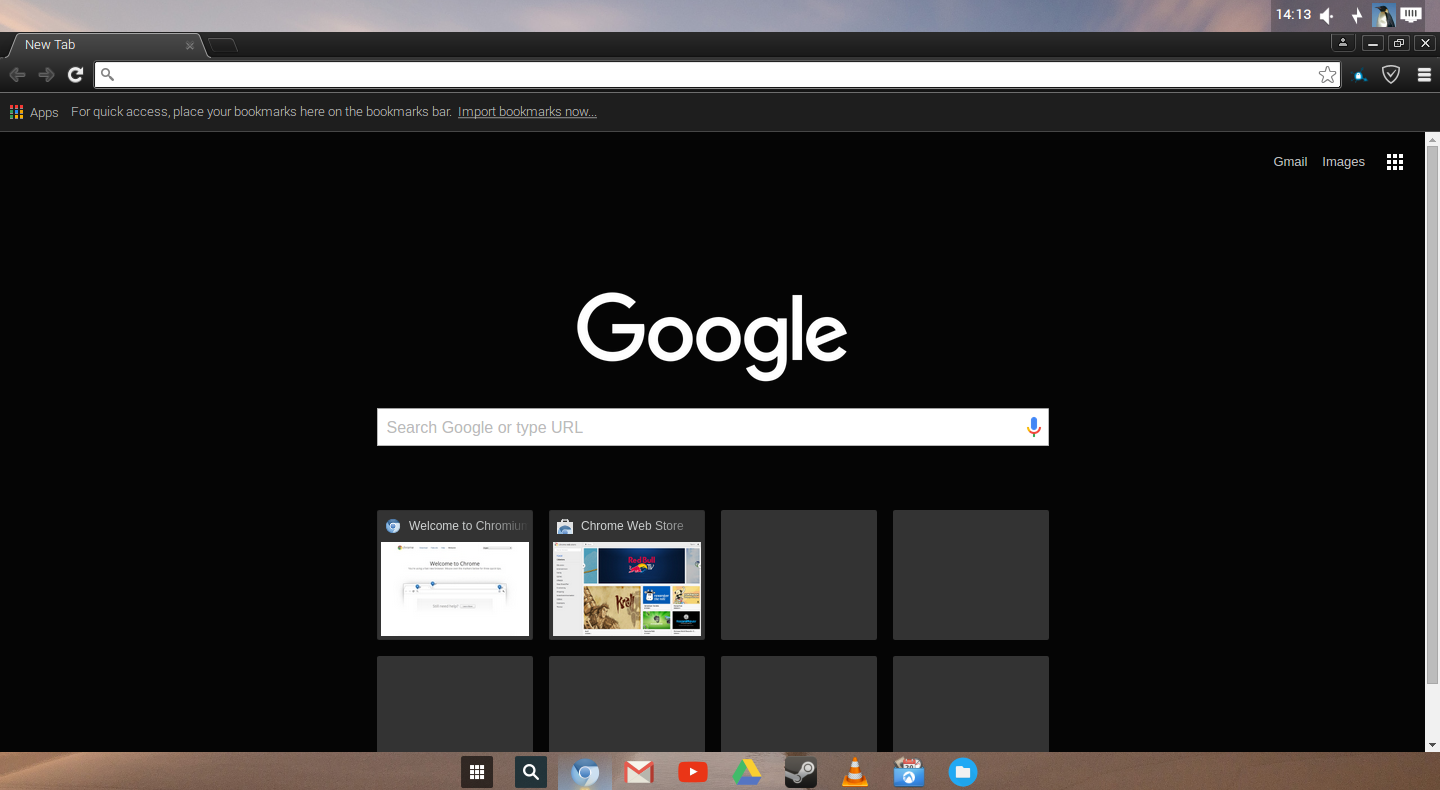
Task: Open a new tab with the tab strip button
Action: point(222,45)
